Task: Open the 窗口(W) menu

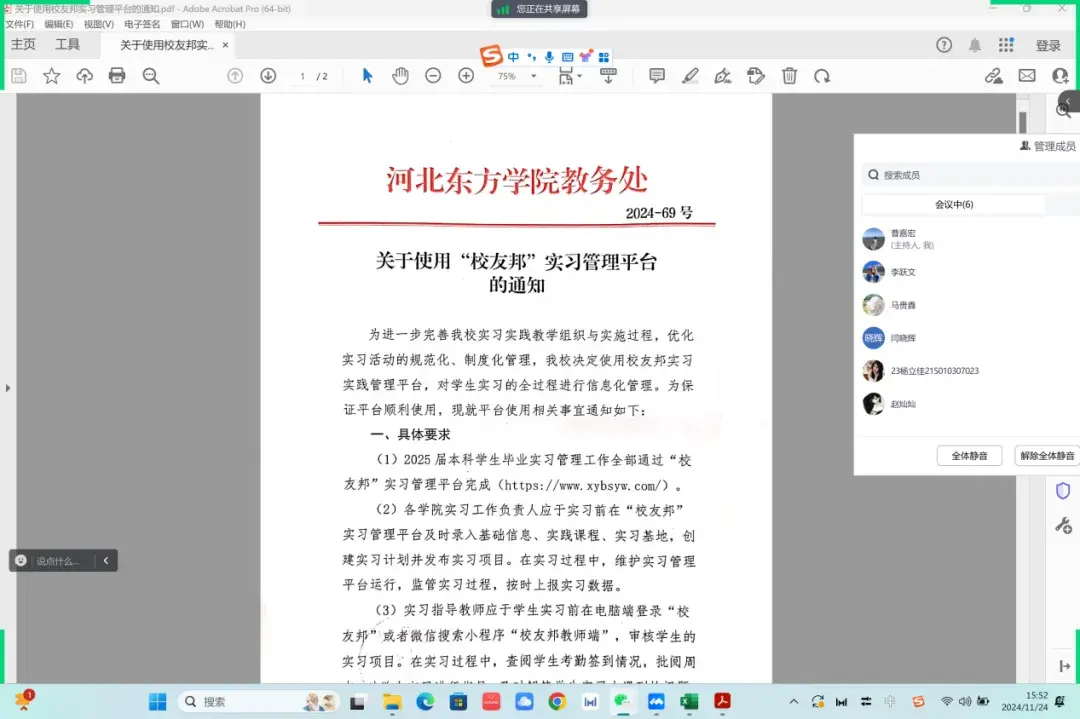Action: 187,24
